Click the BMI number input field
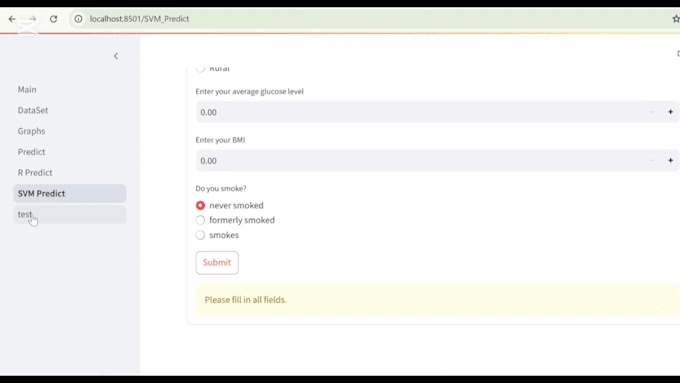 point(418,160)
